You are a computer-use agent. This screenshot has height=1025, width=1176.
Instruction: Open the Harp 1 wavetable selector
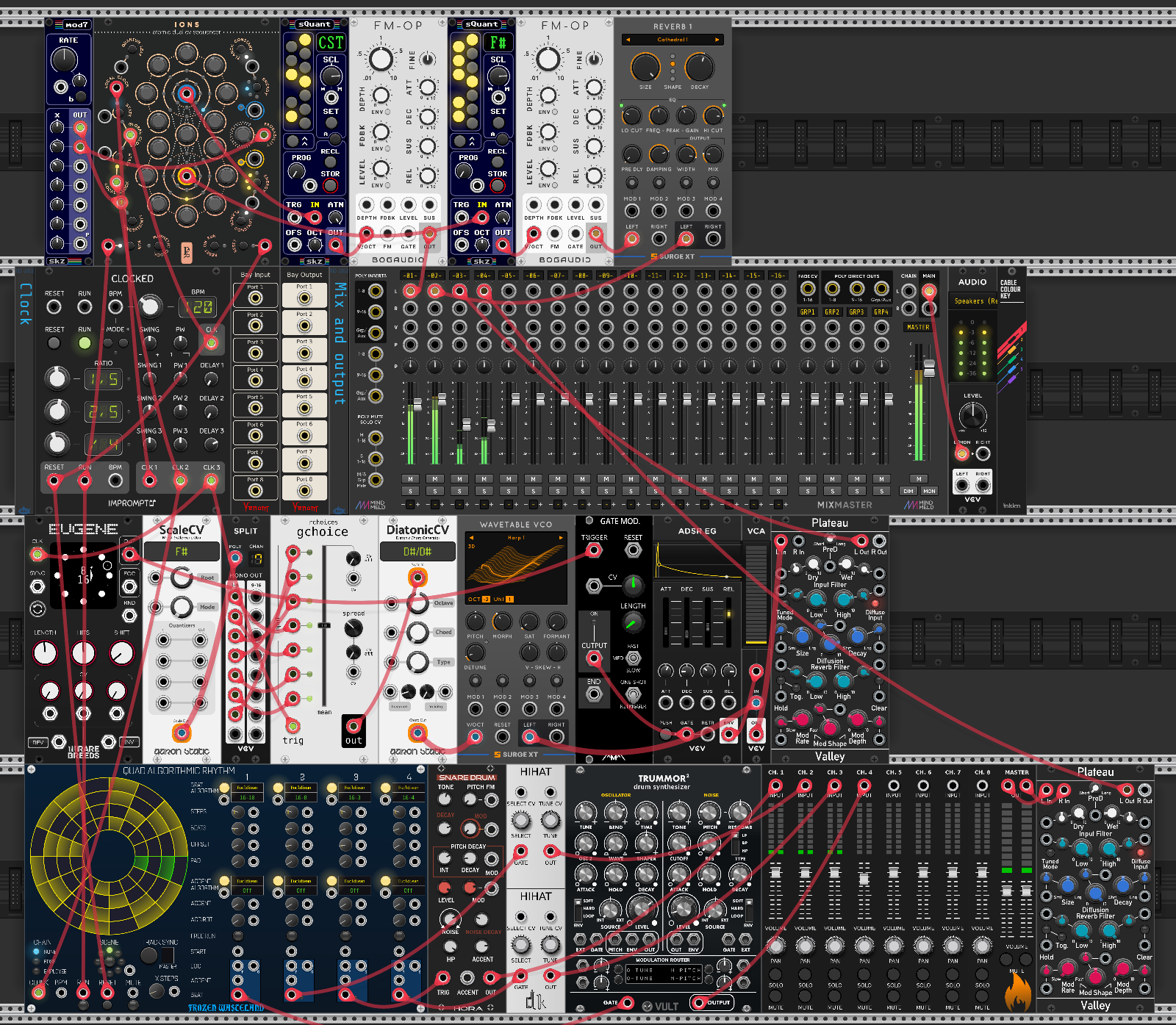click(x=515, y=537)
